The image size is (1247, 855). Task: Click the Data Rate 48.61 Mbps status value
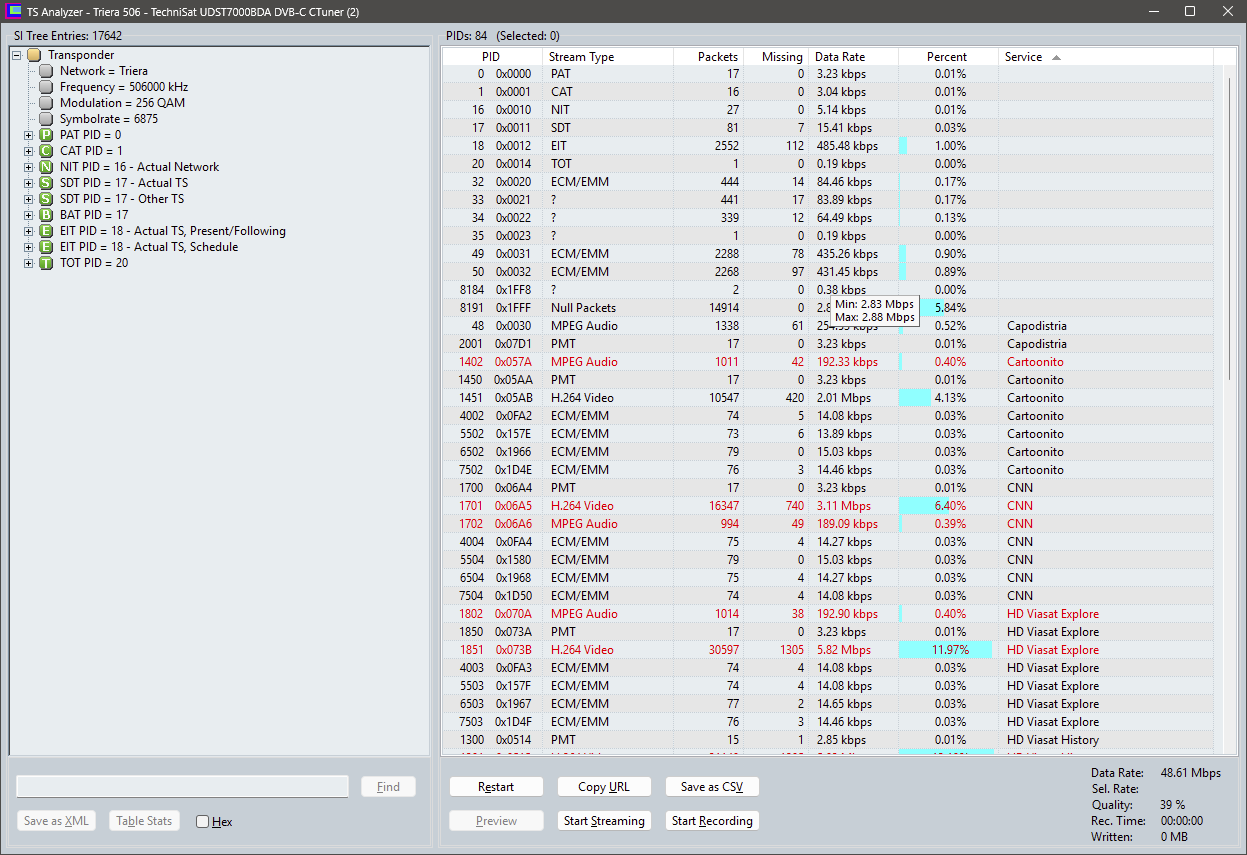(x=1191, y=773)
